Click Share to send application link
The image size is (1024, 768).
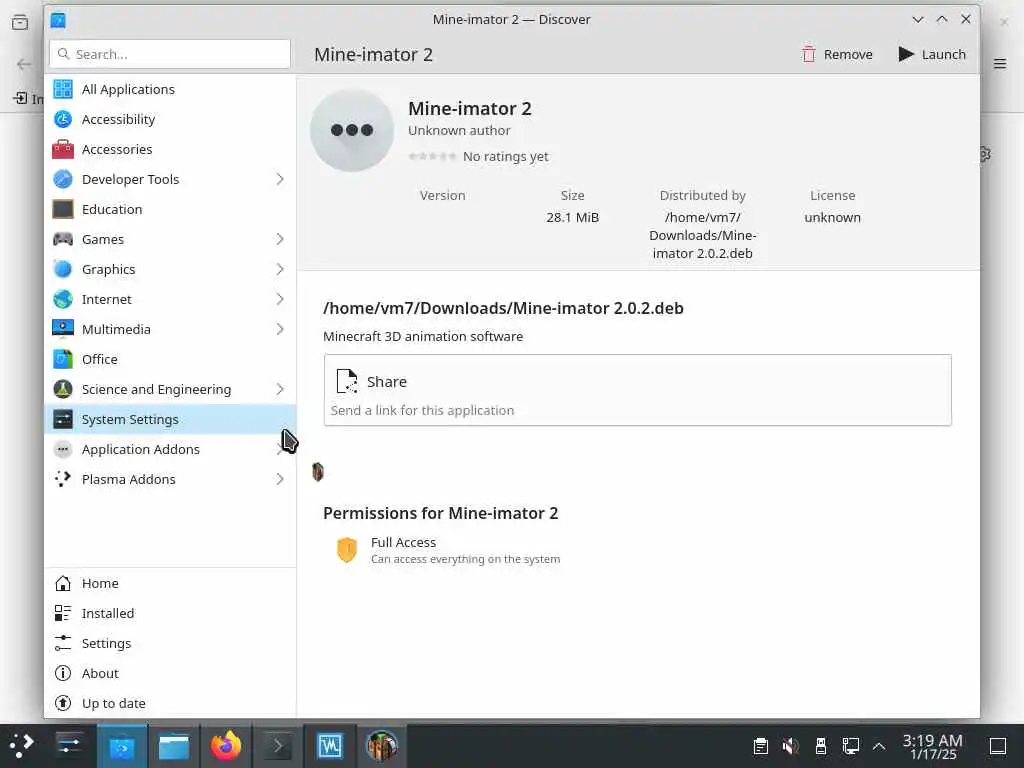click(637, 391)
